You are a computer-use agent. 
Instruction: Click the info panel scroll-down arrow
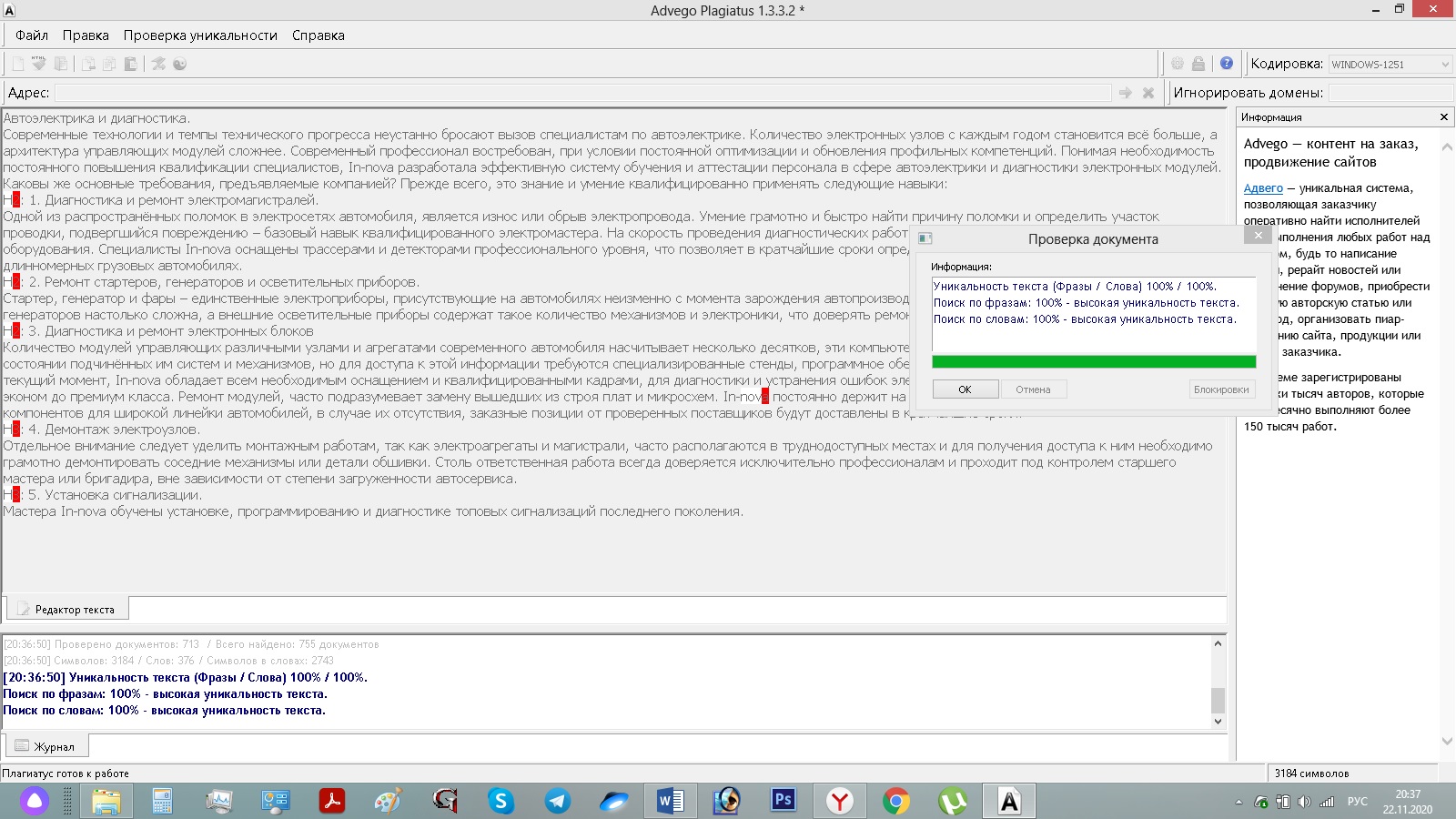pyautogui.click(x=1447, y=742)
